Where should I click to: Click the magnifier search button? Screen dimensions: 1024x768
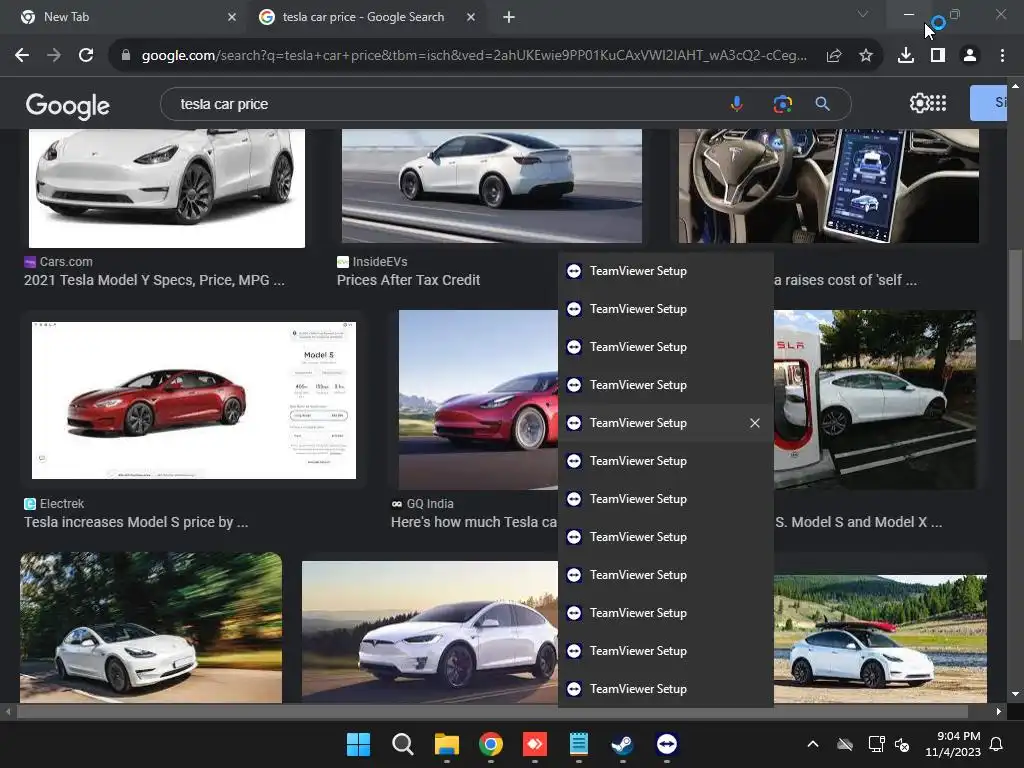pyautogui.click(x=823, y=104)
